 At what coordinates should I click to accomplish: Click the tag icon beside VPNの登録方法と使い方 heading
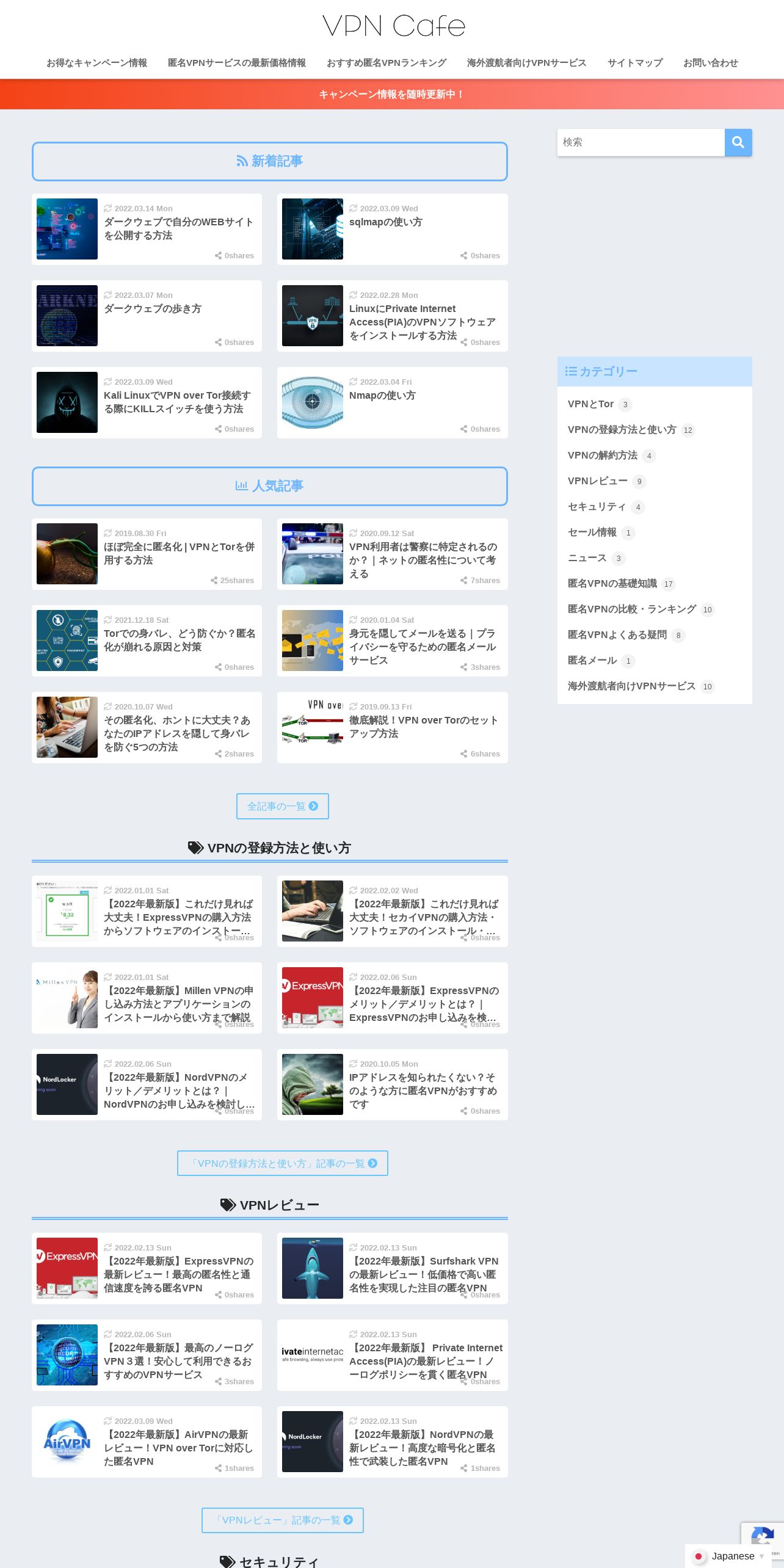tap(195, 848)
